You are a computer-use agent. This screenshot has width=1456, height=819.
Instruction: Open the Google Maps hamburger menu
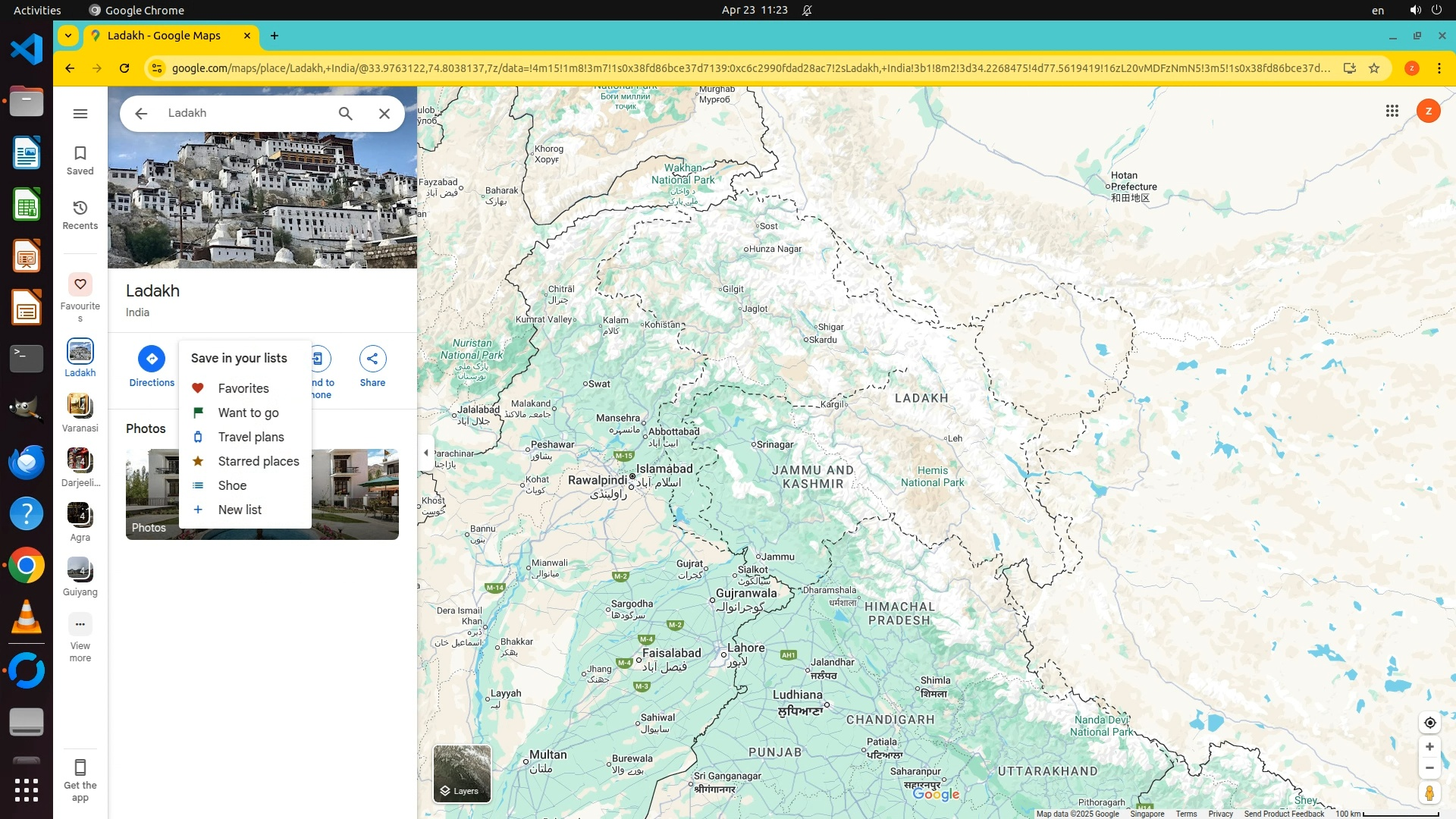[x=80, y=114]
